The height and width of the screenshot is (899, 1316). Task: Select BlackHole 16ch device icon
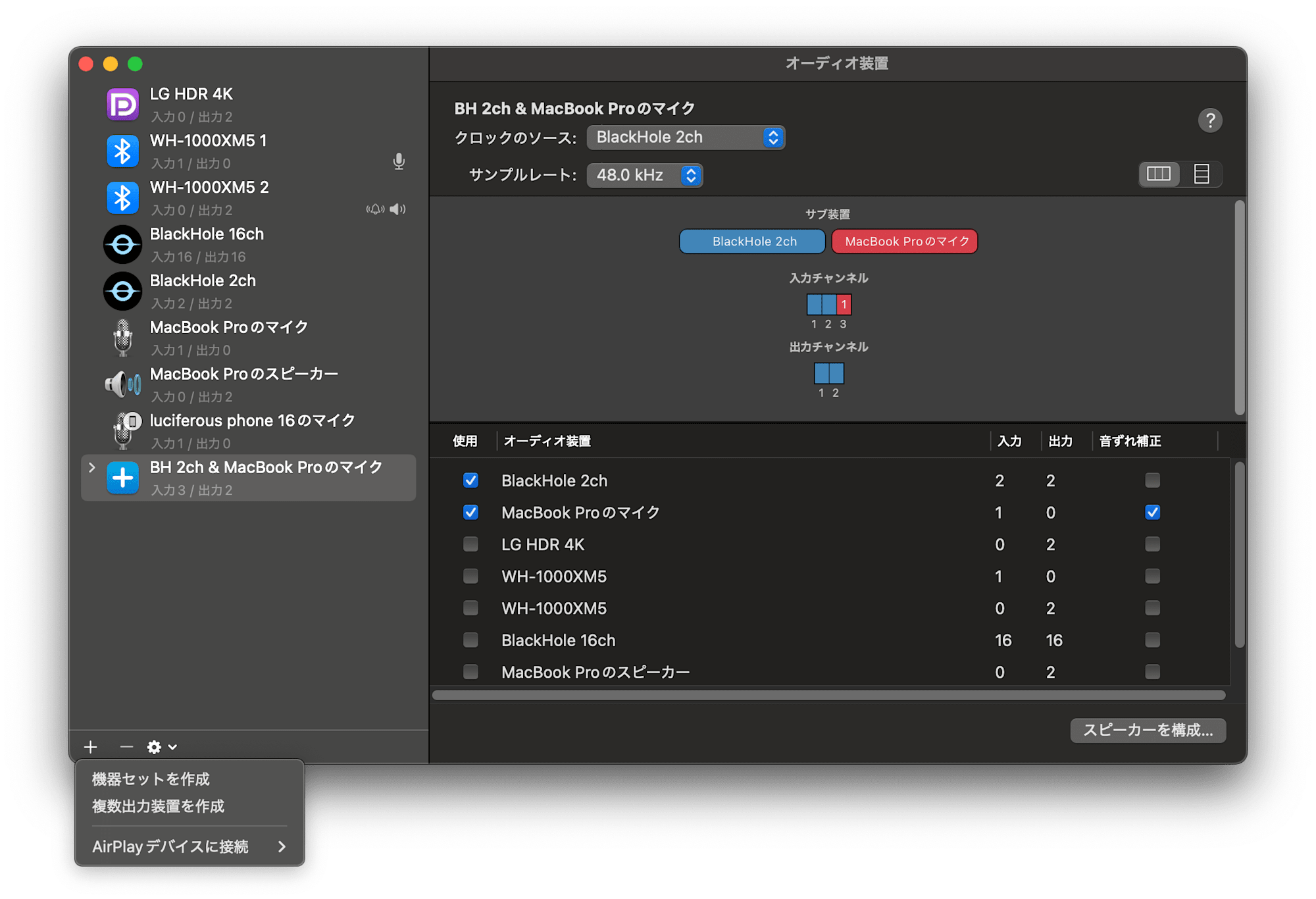point(123,245)
